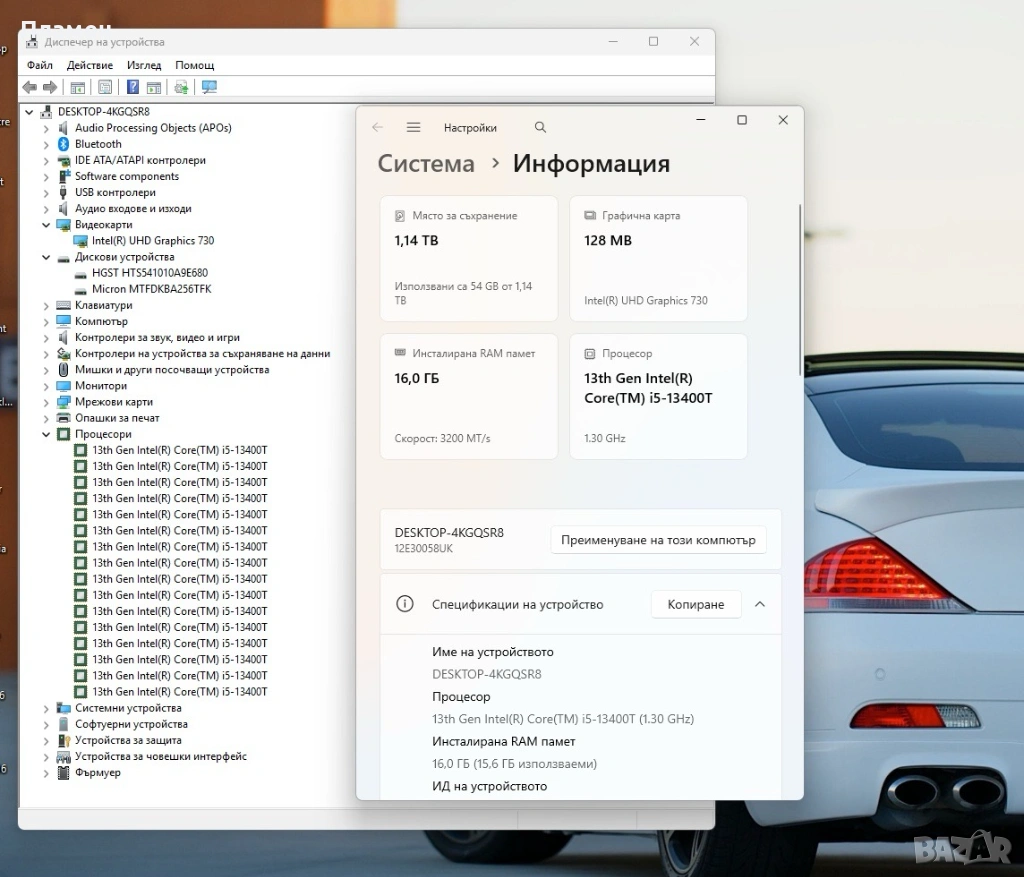Screen dimensions: 1024x877
Task: Click the Settings window vertical scrollbar
Action: 800,290
